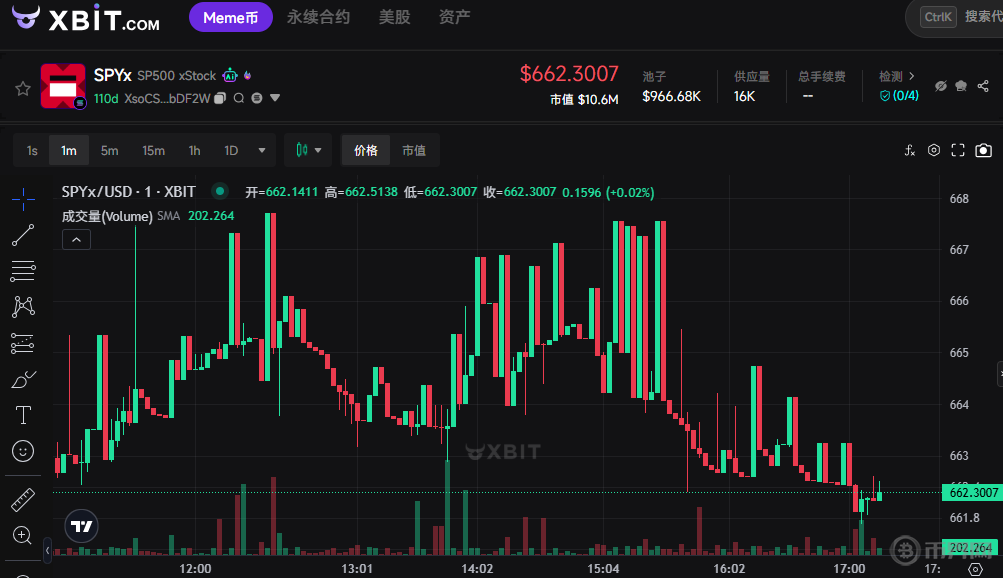Show chart by 市值 market cap
The width and height of the screenshot is (1003, 578).
point(414,150)
